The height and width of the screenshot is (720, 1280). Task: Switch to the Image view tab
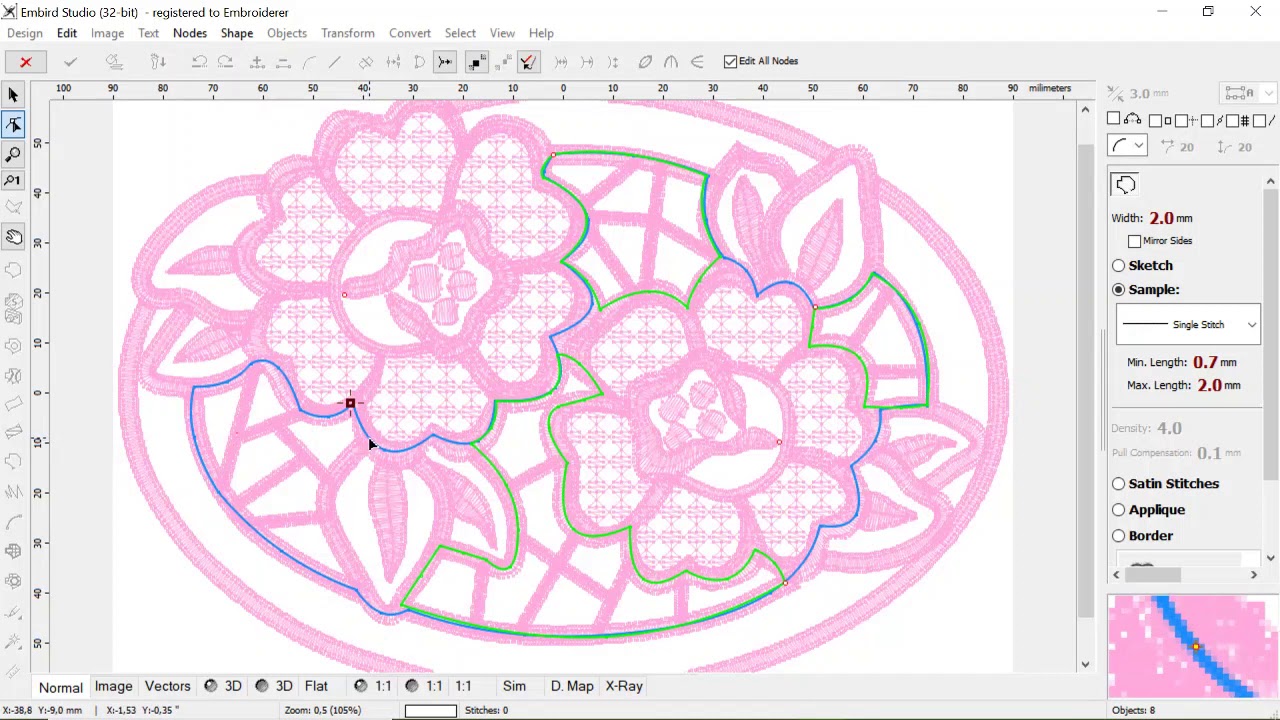click(113, 686)
